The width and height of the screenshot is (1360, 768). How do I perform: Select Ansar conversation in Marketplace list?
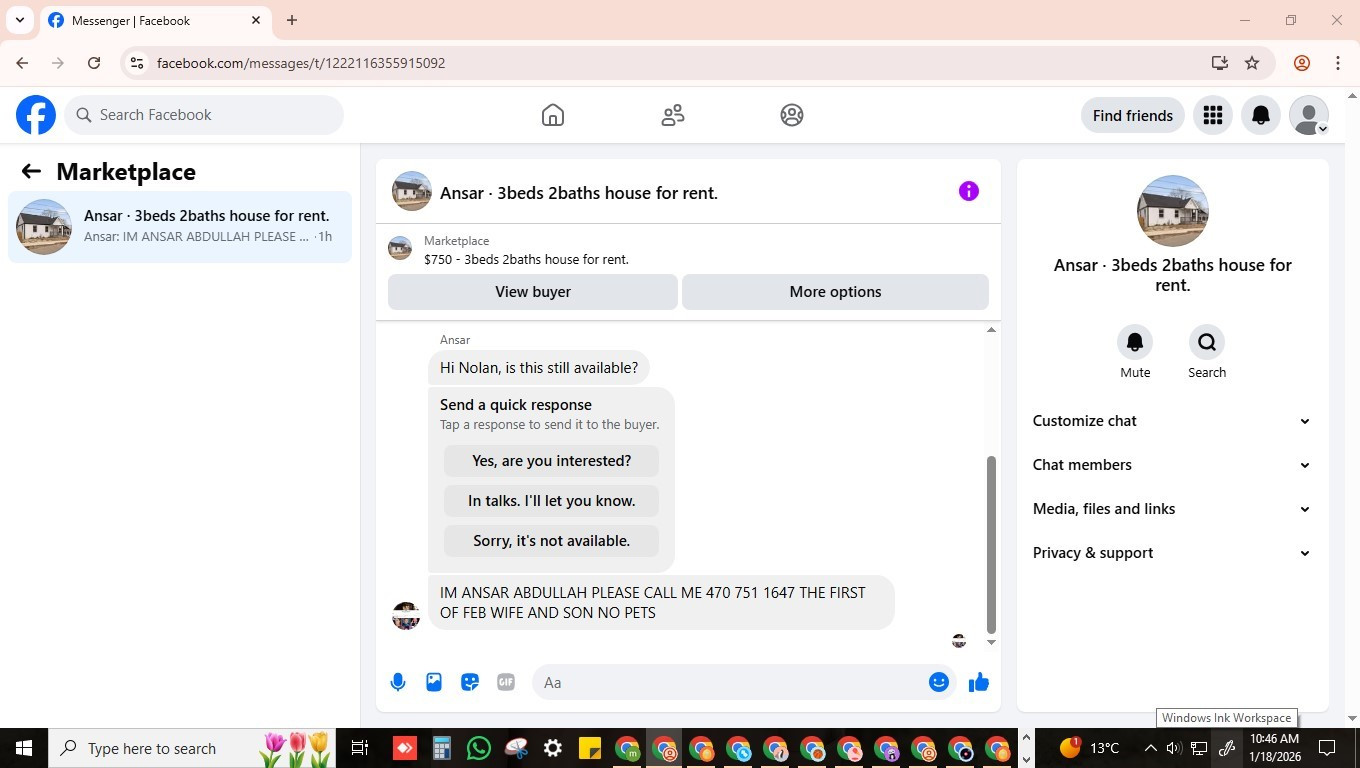(x=180, y=227)
